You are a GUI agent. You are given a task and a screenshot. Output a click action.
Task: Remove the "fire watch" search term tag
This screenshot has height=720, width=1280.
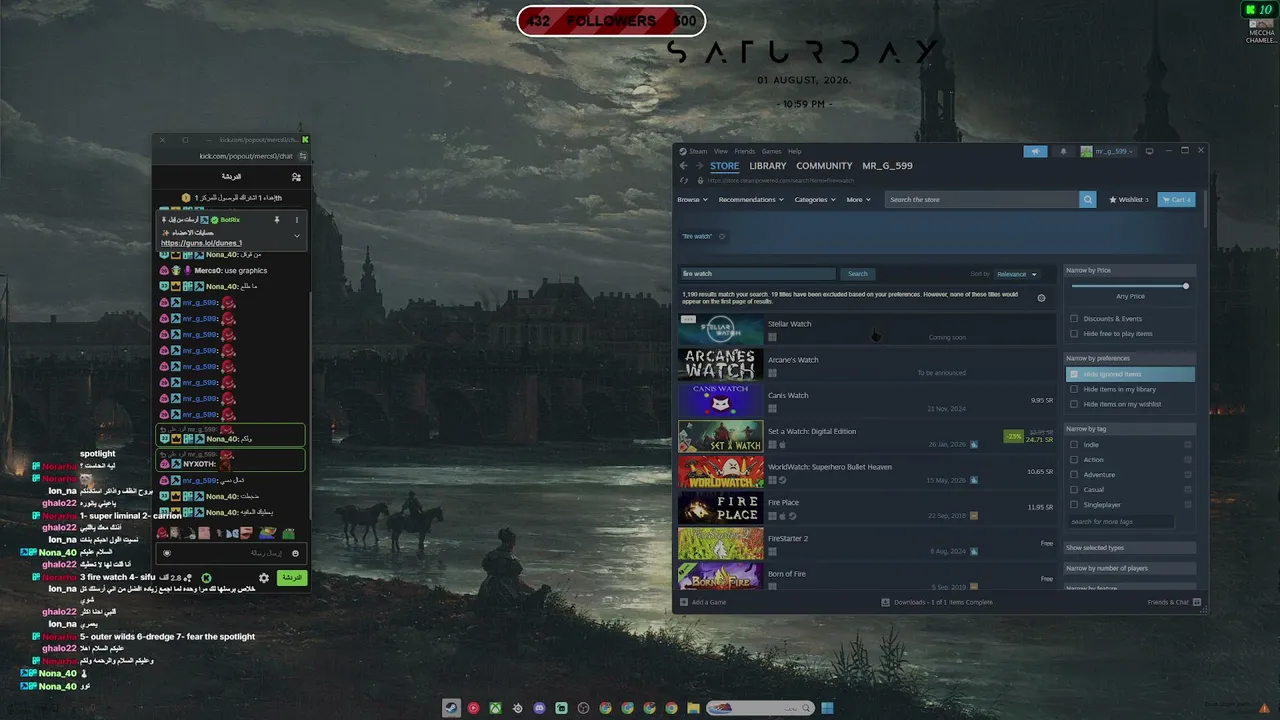click(722, 236)
